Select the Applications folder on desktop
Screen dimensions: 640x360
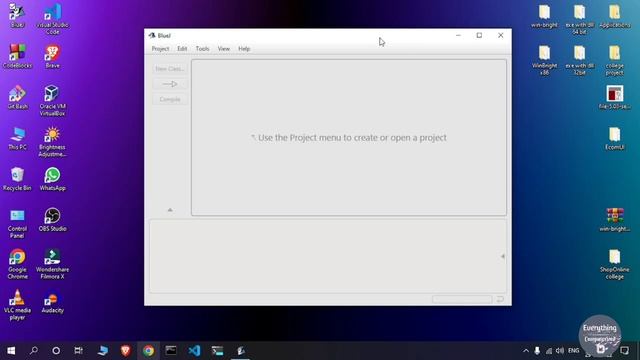tap(615, 16)
